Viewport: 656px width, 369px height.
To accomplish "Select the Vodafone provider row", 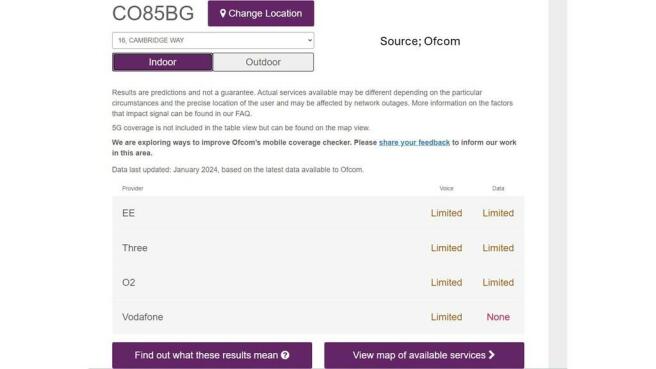I will (318, 317).
